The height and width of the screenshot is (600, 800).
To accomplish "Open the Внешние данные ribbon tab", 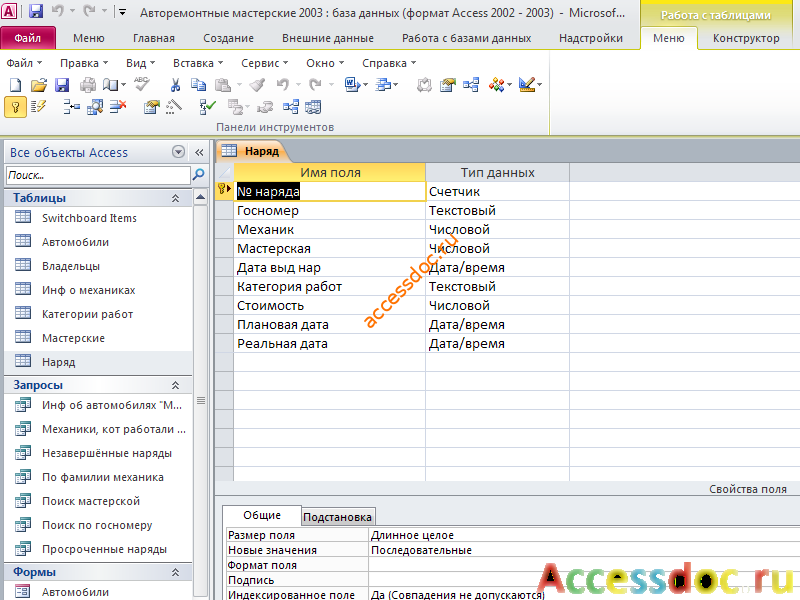I will [328, 38].
